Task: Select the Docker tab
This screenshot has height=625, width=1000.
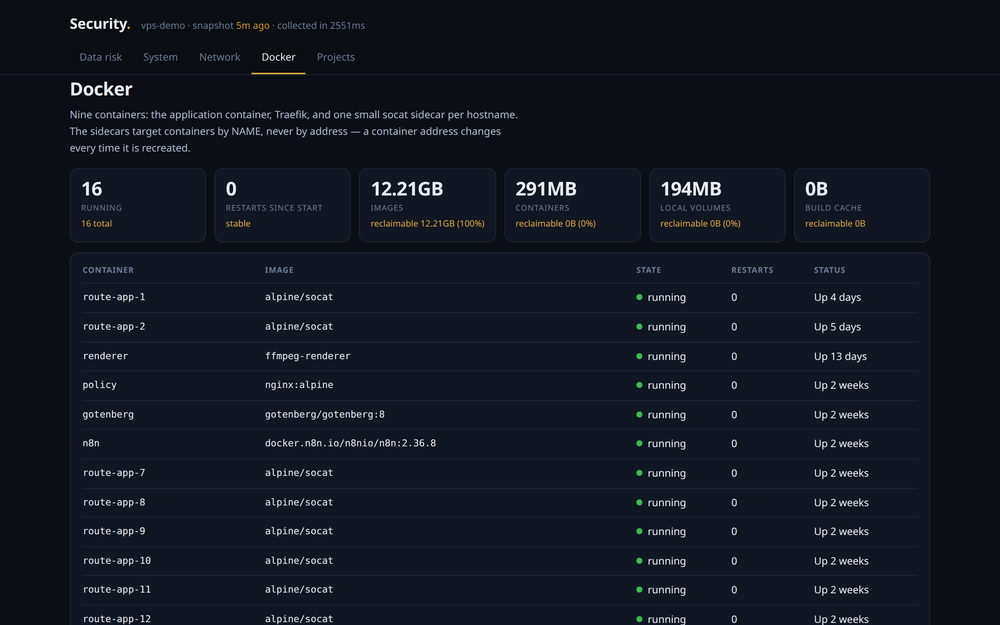Action: (x=278, y=57)
